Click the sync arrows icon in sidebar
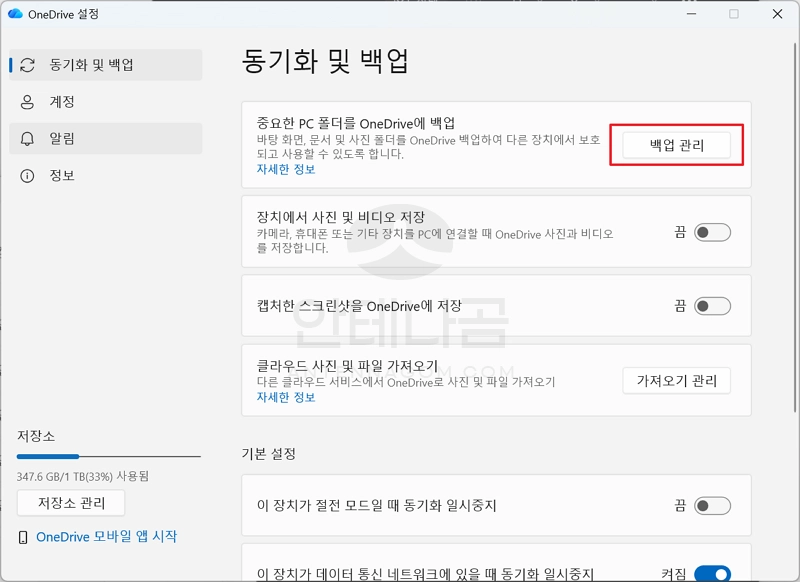Viewport: 800px width, 582px height. 28,65
